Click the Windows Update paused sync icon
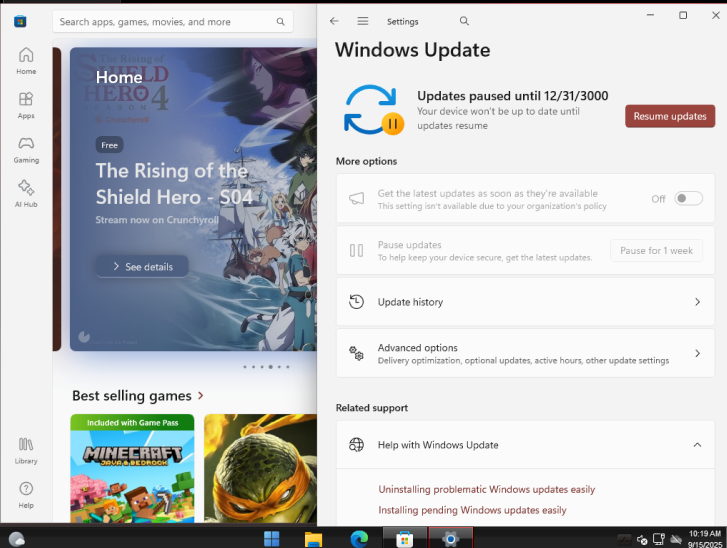727x548 pixels. tap(374, 110)
